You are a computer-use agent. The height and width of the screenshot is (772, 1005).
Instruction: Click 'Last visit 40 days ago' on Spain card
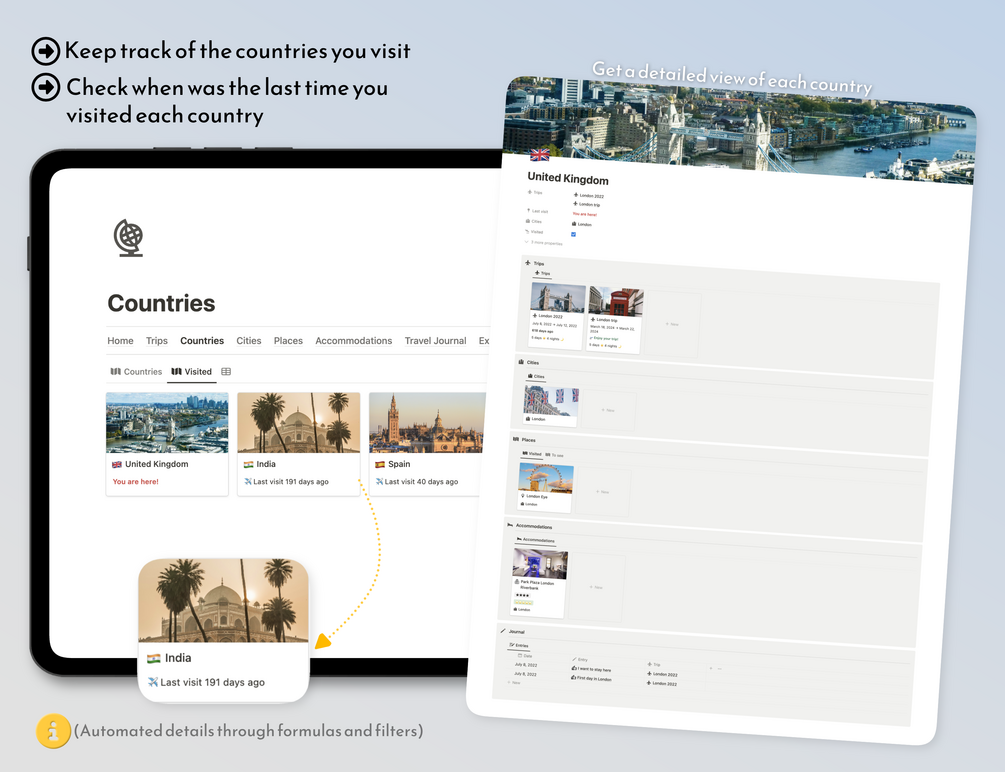click(417, 482)
